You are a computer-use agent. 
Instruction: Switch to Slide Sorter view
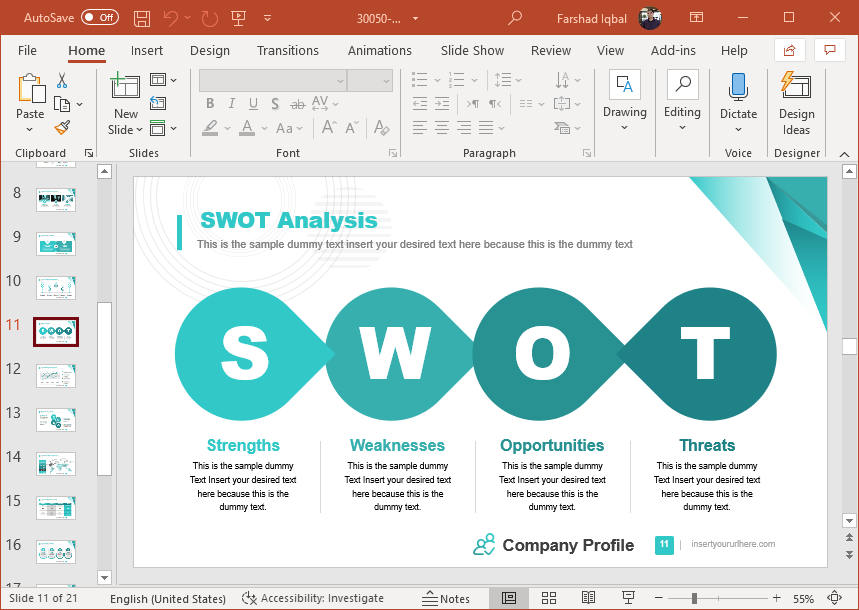pyautogui.click(x=549, y=598)
